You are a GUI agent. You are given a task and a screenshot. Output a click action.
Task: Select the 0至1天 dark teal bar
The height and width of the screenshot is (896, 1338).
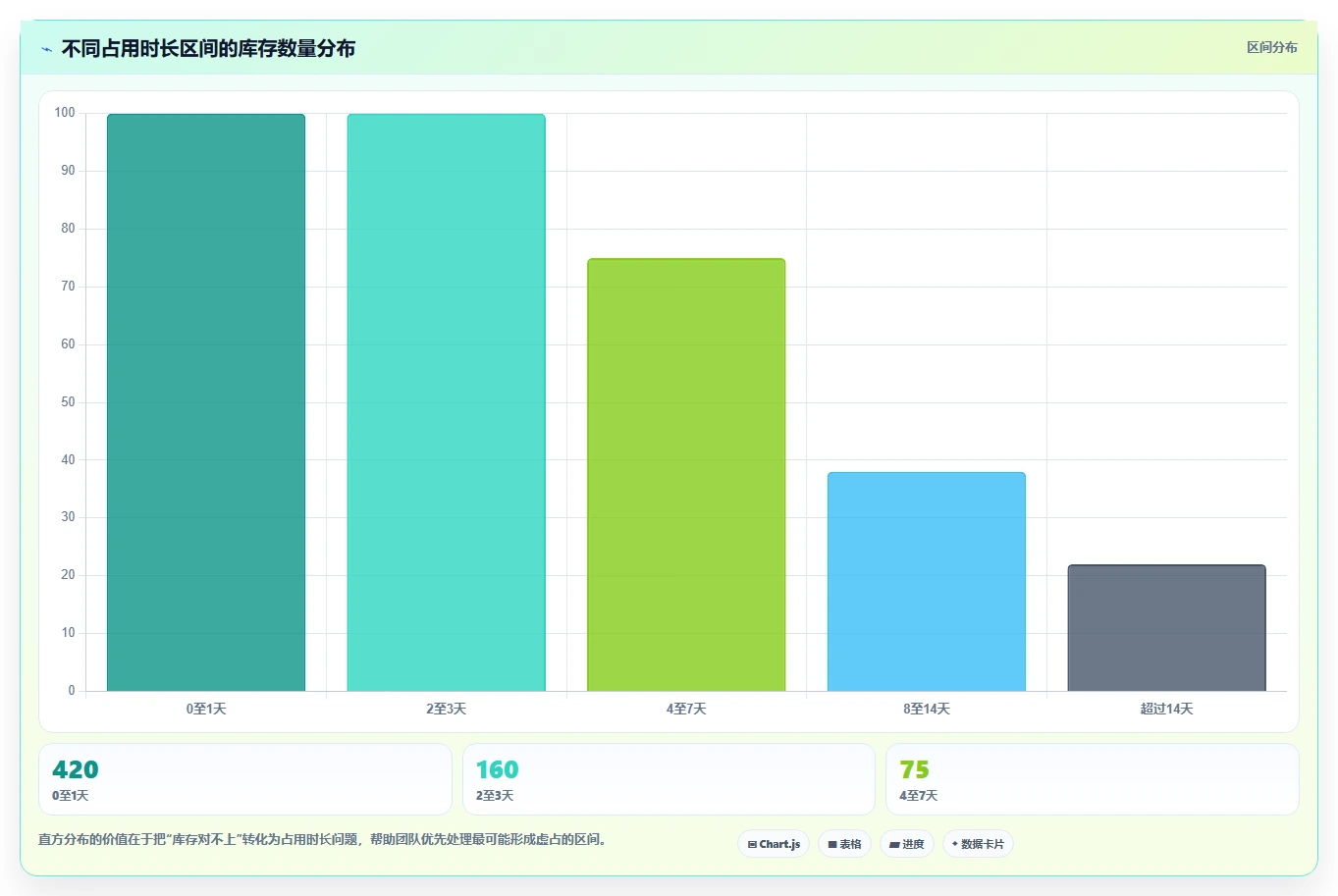[206, 402]
